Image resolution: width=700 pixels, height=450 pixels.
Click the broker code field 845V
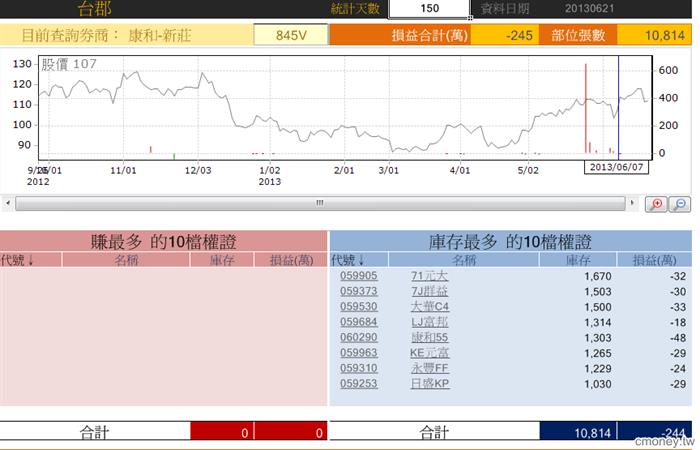coord(291,35)
